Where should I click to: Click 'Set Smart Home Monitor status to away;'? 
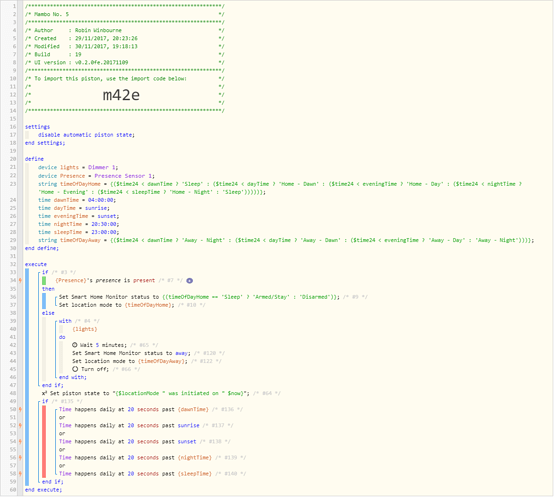[132, 354]
